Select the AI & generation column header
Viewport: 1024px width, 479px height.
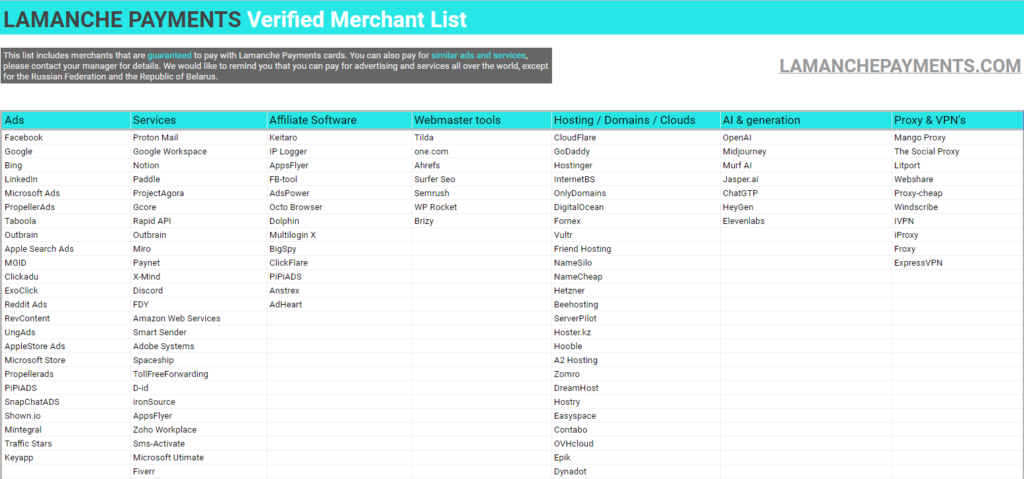806,120
